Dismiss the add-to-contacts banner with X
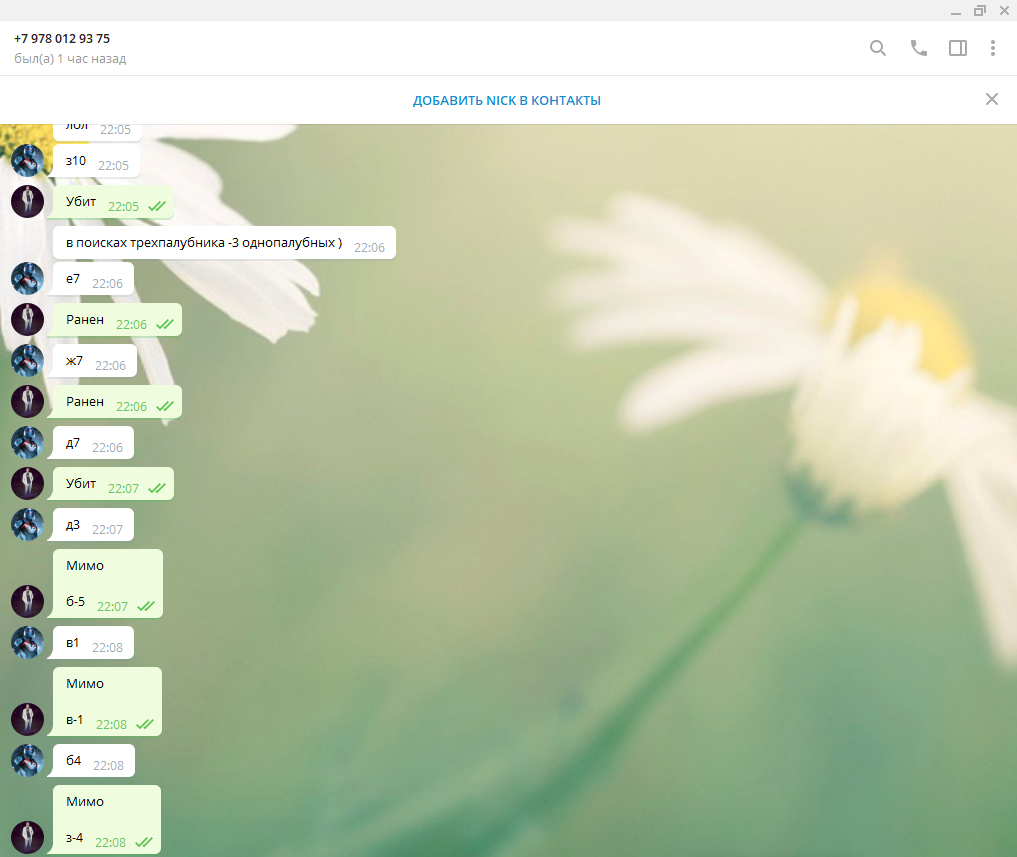The height and width of the screenshot is (857, 1017). [992, 99]
